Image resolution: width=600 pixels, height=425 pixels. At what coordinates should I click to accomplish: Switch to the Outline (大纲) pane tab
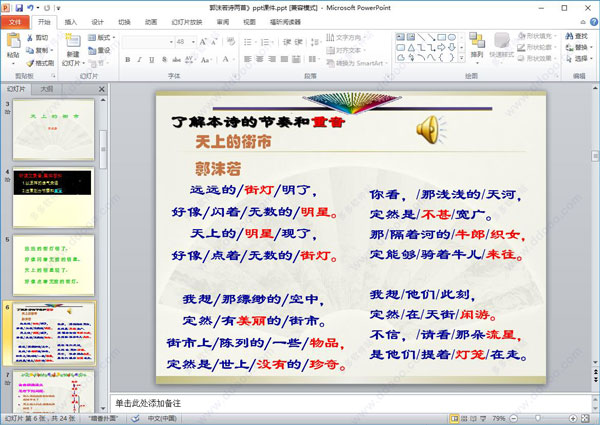click(x=47, y=89)
